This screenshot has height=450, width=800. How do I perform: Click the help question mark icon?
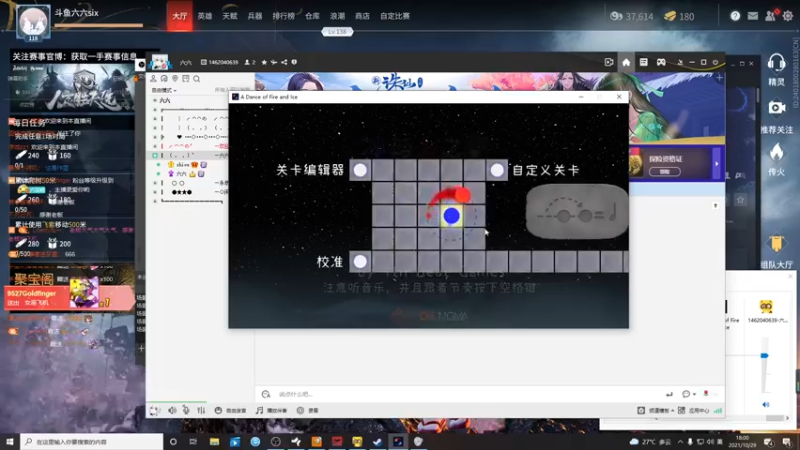coord(735,16)
